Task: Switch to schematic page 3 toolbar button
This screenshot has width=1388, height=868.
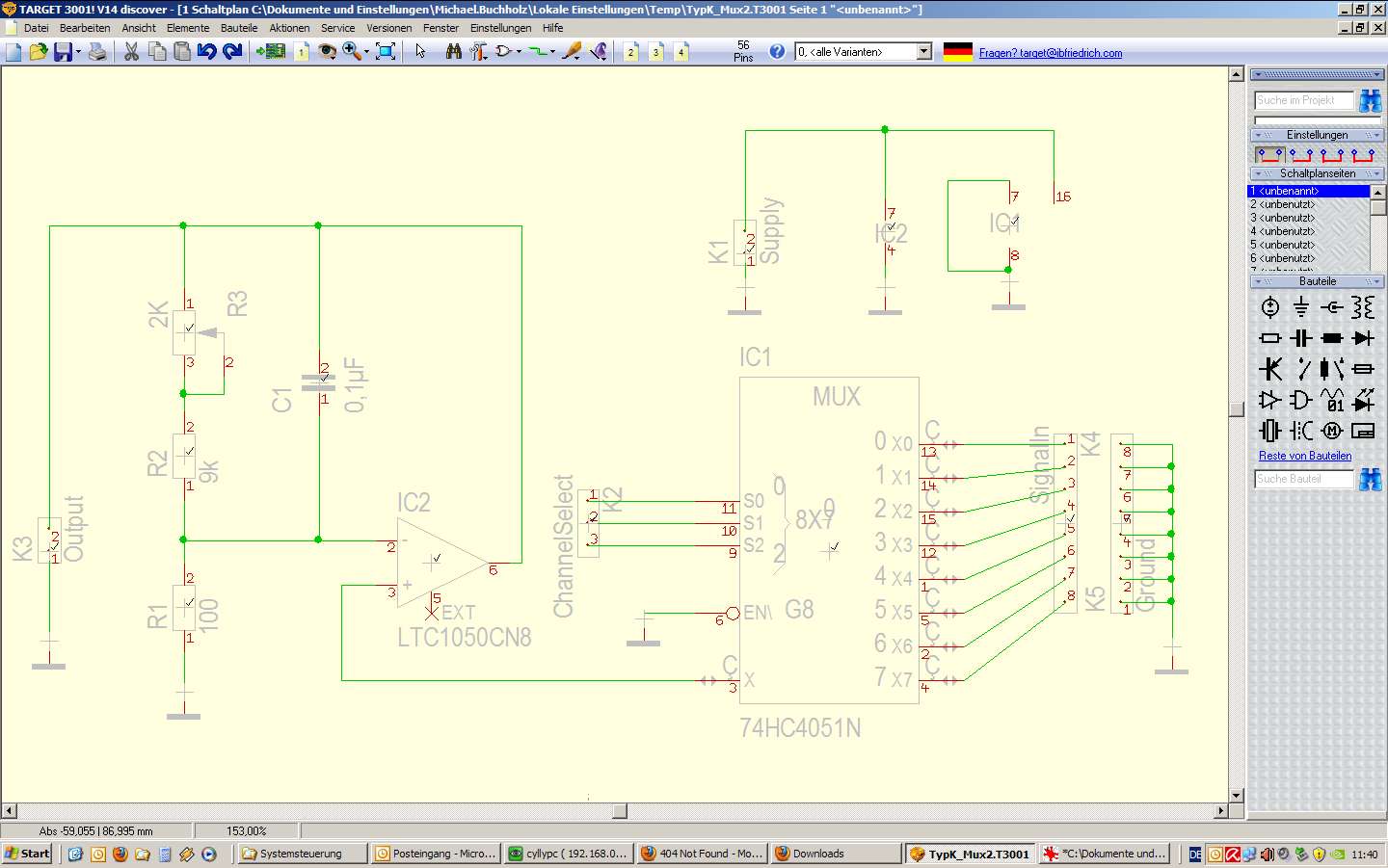Action: (x=656, y=52)
